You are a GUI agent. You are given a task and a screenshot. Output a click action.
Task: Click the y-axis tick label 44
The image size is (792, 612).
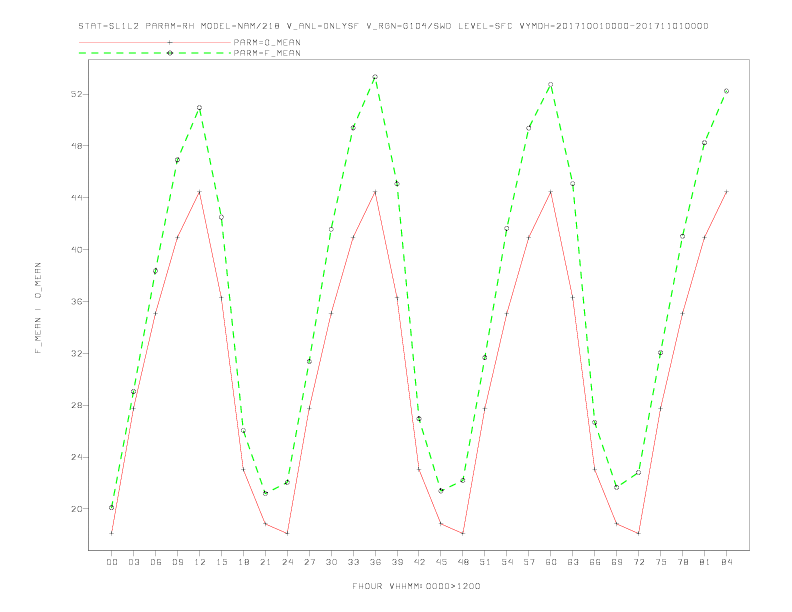(x=77, y=197)
